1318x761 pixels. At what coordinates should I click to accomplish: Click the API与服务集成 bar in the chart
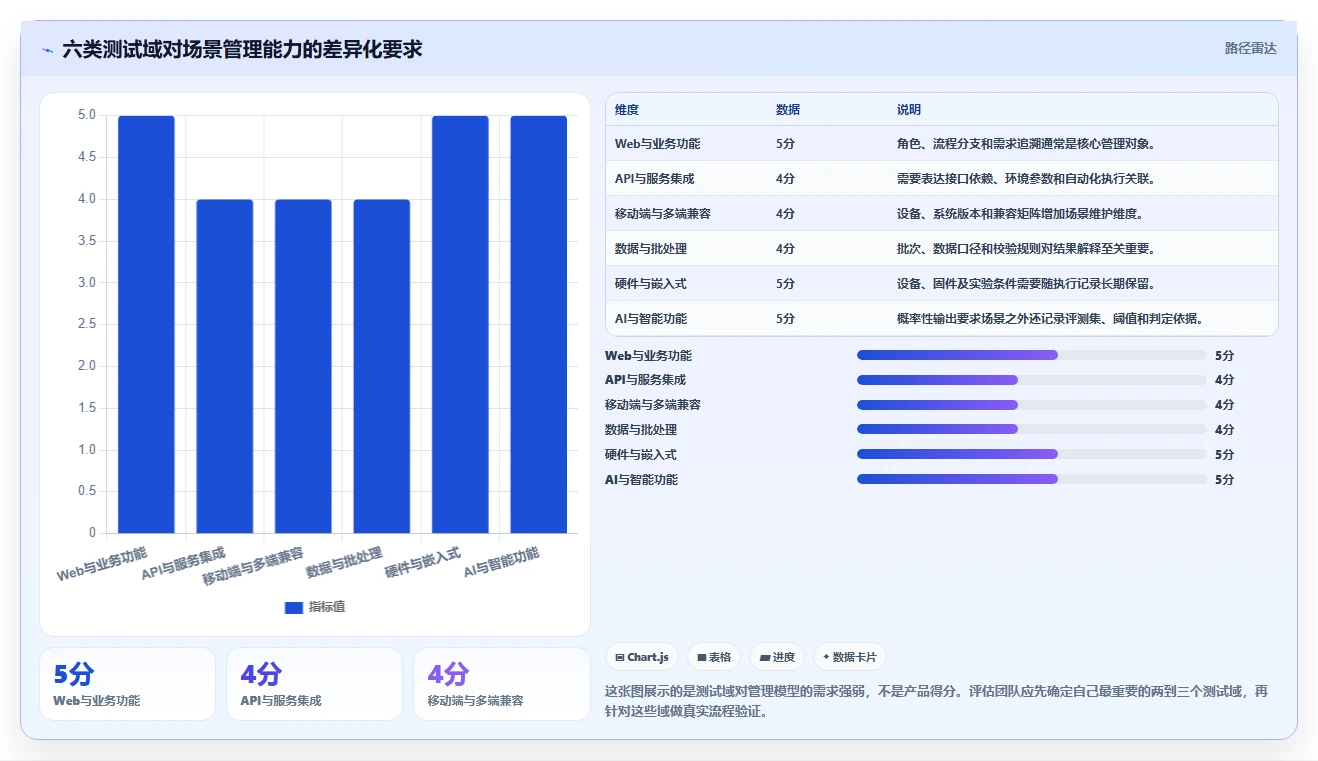[225, 366]
